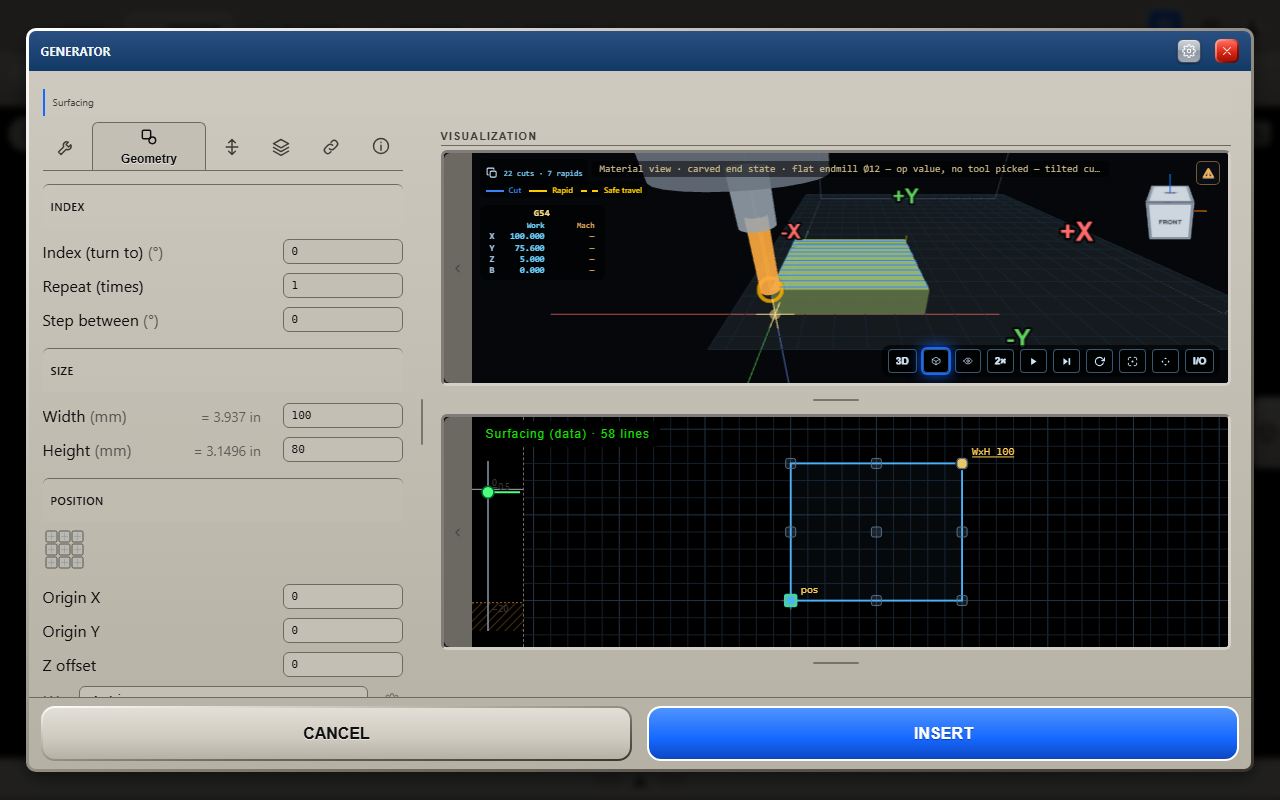Click the CANCEL button
This screenshot has width=1280, height=800.
point(336,733)
